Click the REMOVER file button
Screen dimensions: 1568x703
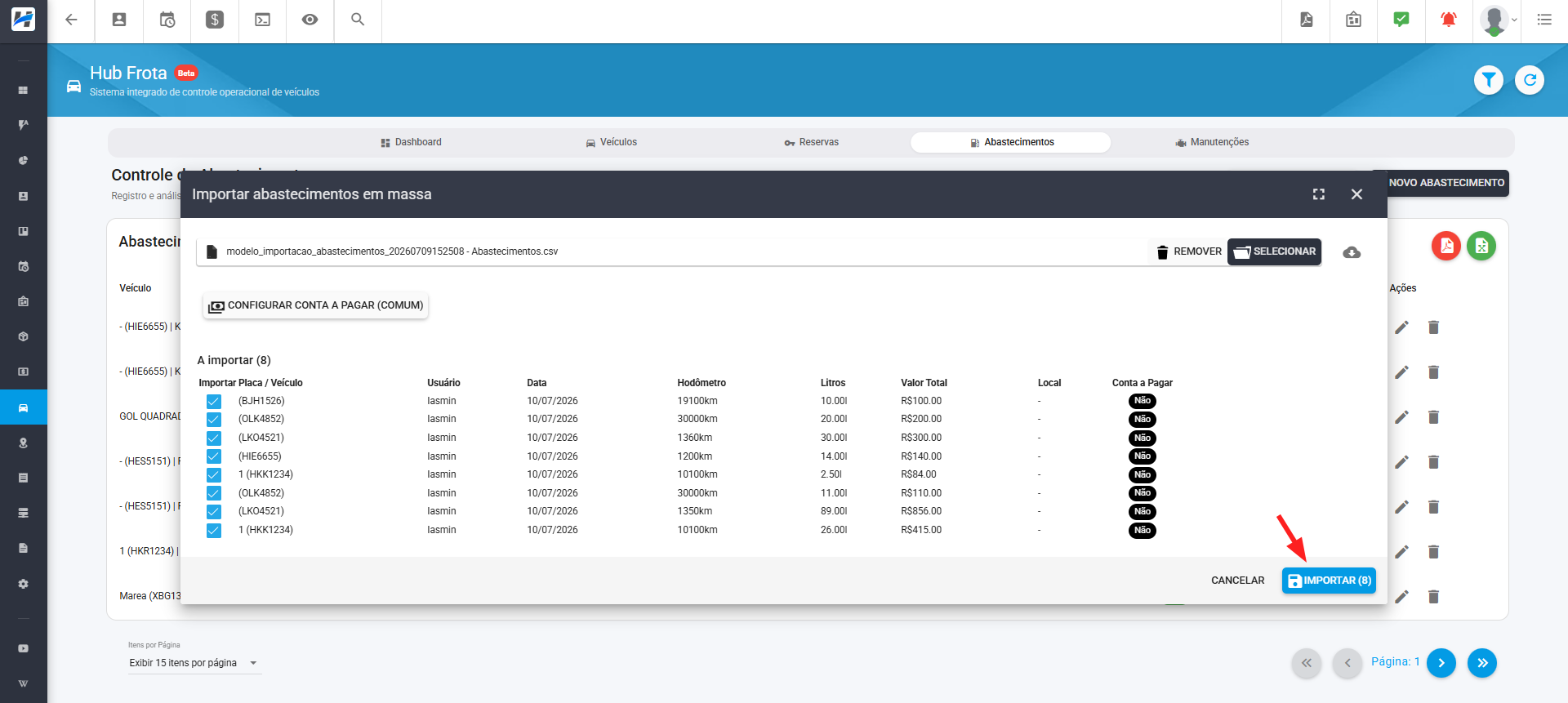click(1189, 251)
